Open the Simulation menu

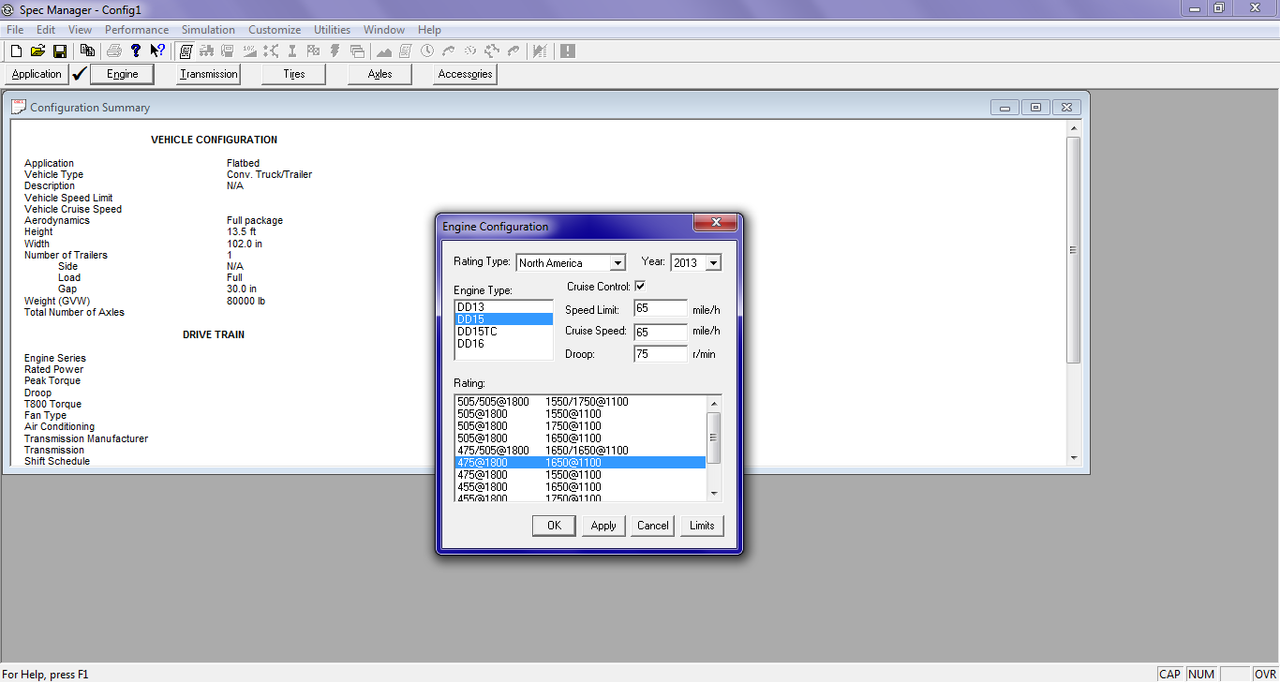[208, 30]
